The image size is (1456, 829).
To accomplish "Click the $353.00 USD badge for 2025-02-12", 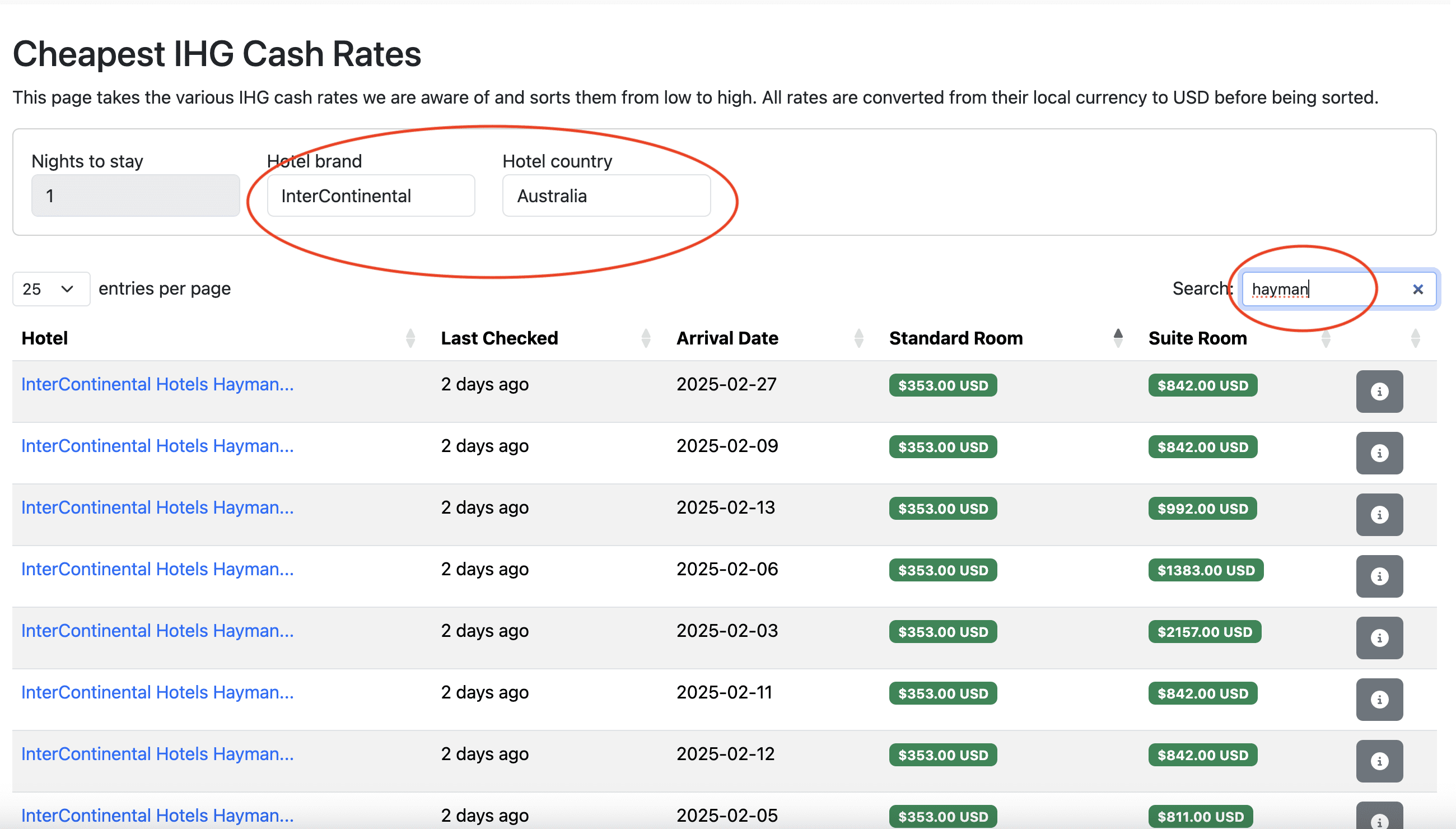I will pyautogui.click(x=942, y=755).
